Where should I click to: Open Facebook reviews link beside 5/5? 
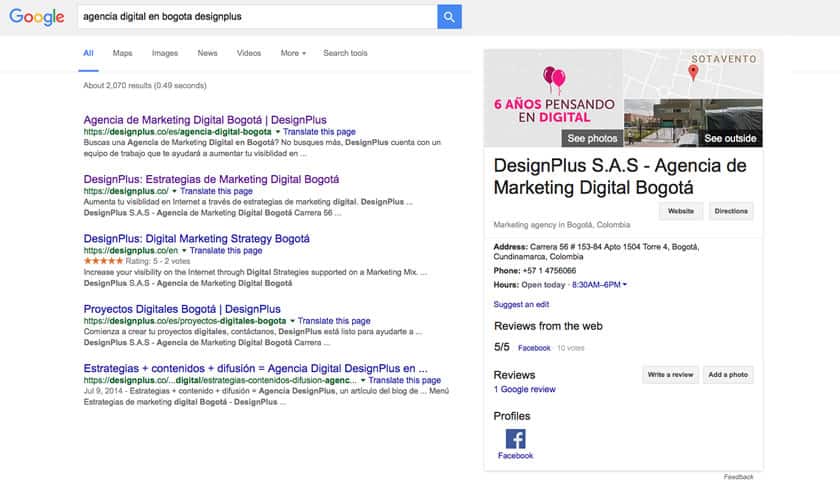click(x=534, y=348)
